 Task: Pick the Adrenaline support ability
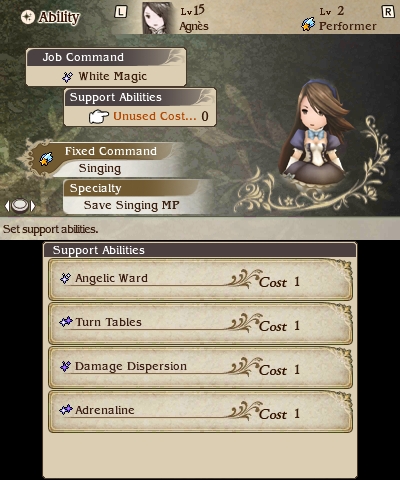[x=200, y=412]
